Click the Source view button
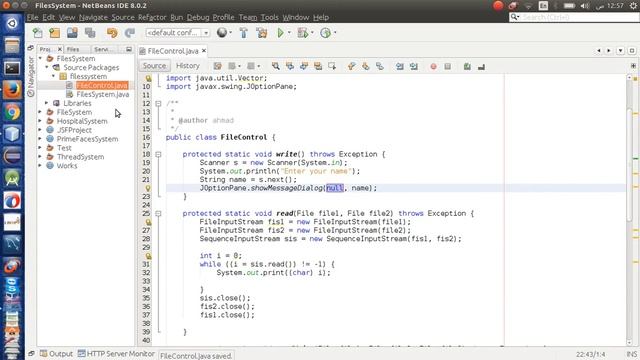640x360 pixels. tap(154, 66)
